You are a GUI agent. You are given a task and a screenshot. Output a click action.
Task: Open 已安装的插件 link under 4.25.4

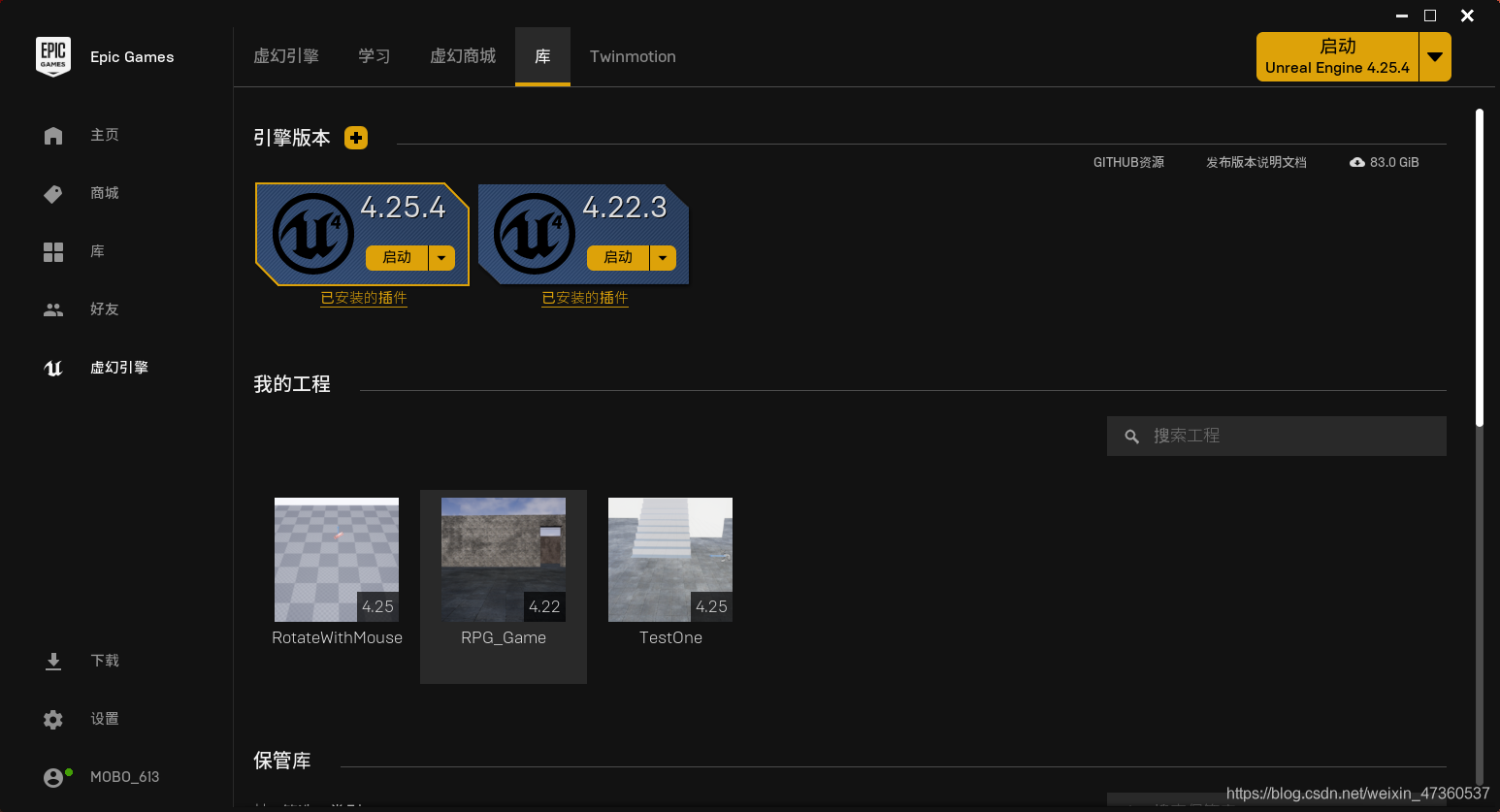[364, 298]
